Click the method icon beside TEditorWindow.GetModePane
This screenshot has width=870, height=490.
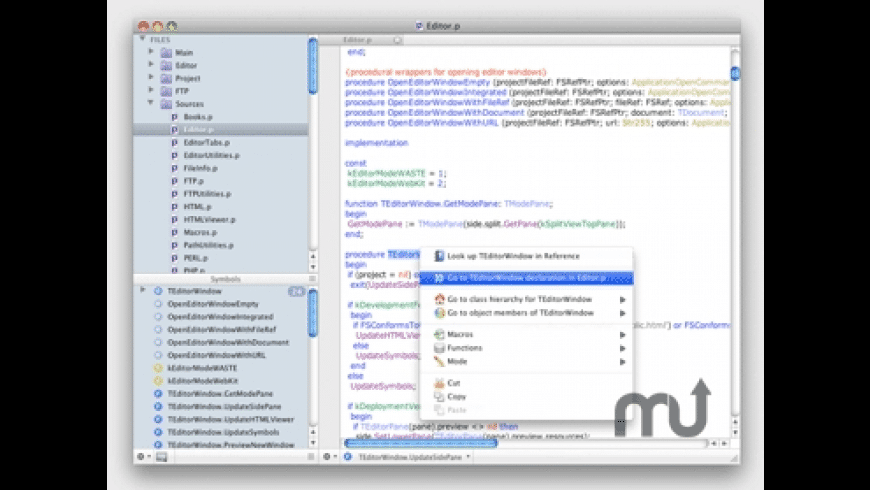point(158,393)
